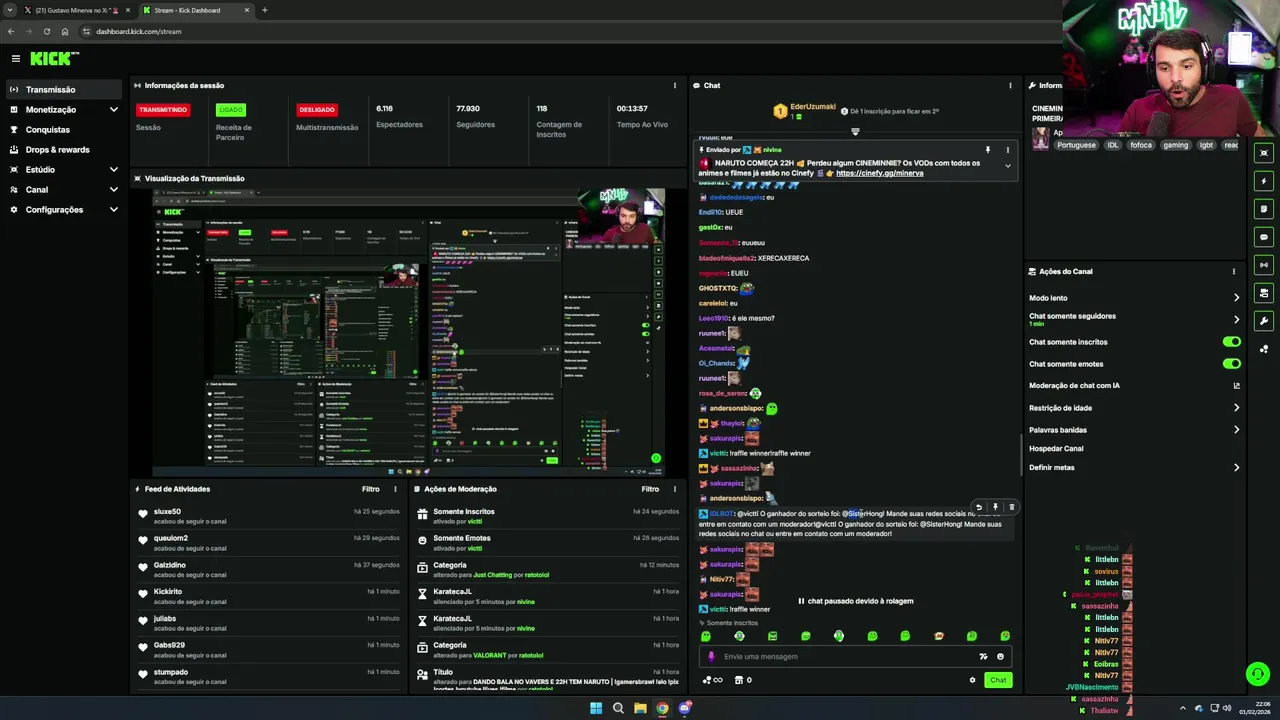Viewport: 1280px width, 720px height.
Task: Open the Feed de Atividades three-dot menu
Action: coord(395,489)
